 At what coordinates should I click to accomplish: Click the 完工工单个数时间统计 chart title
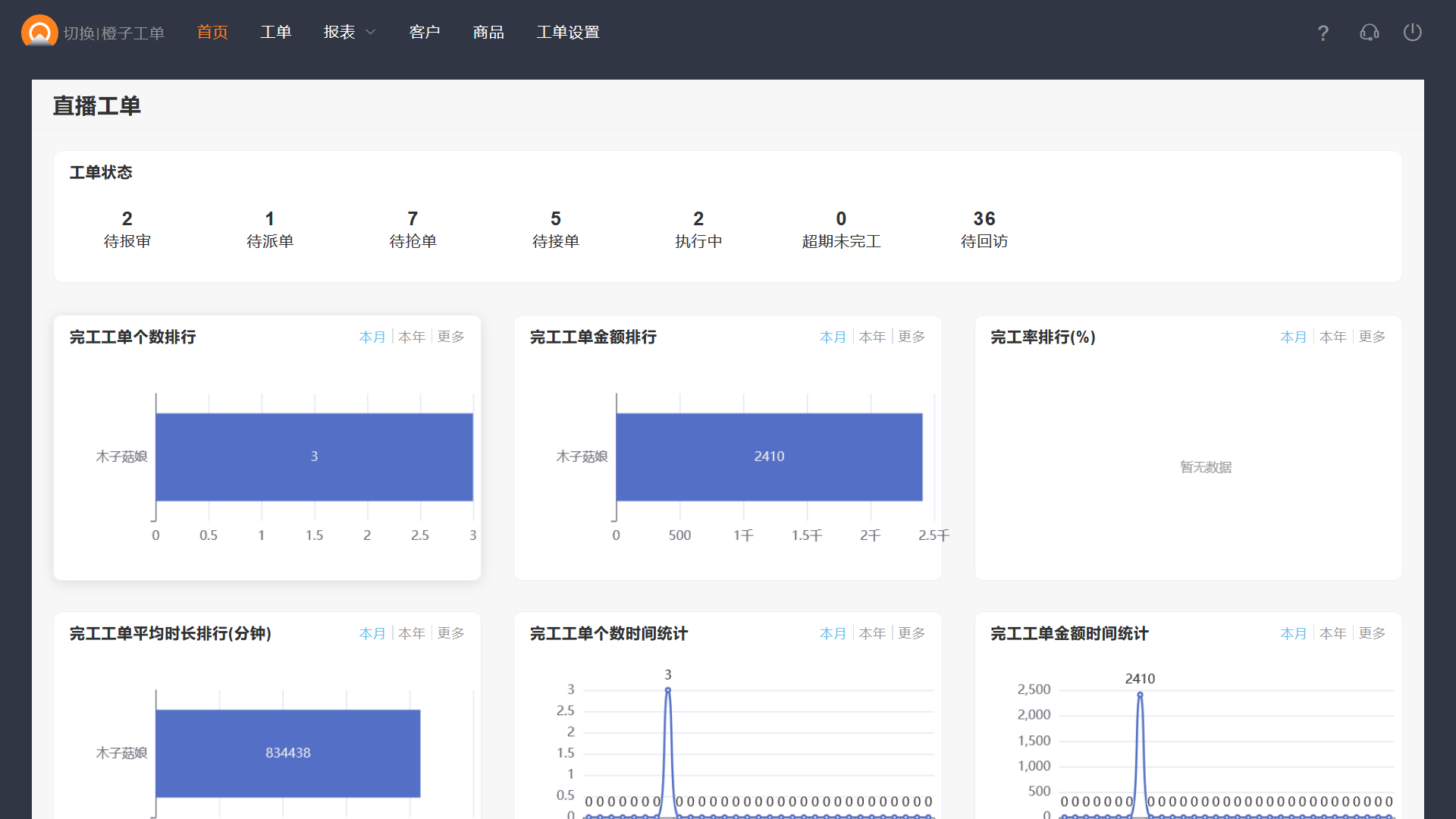(609, 634)
